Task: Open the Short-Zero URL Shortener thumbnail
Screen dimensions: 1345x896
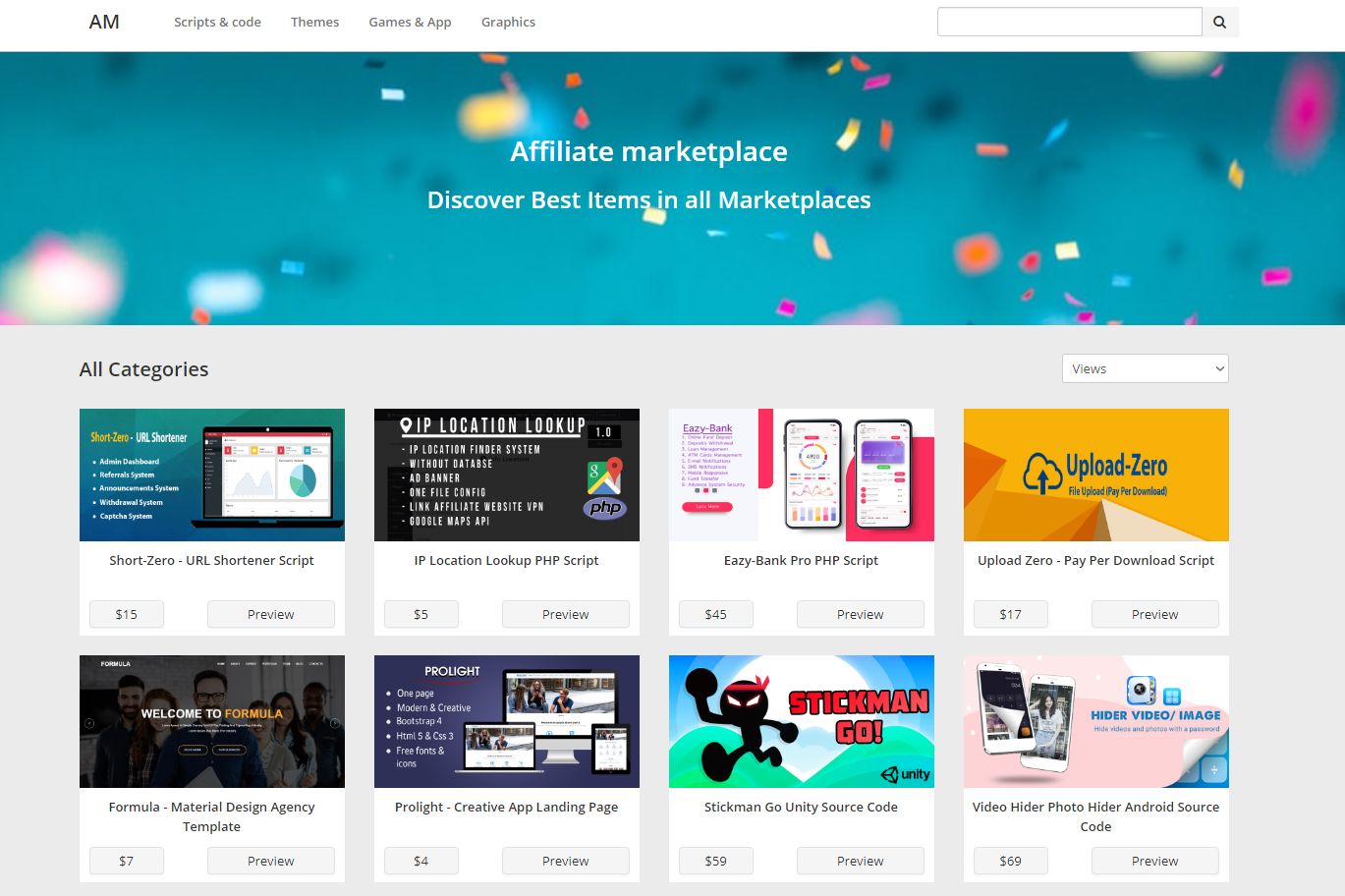Action: [x=212, y=475]
